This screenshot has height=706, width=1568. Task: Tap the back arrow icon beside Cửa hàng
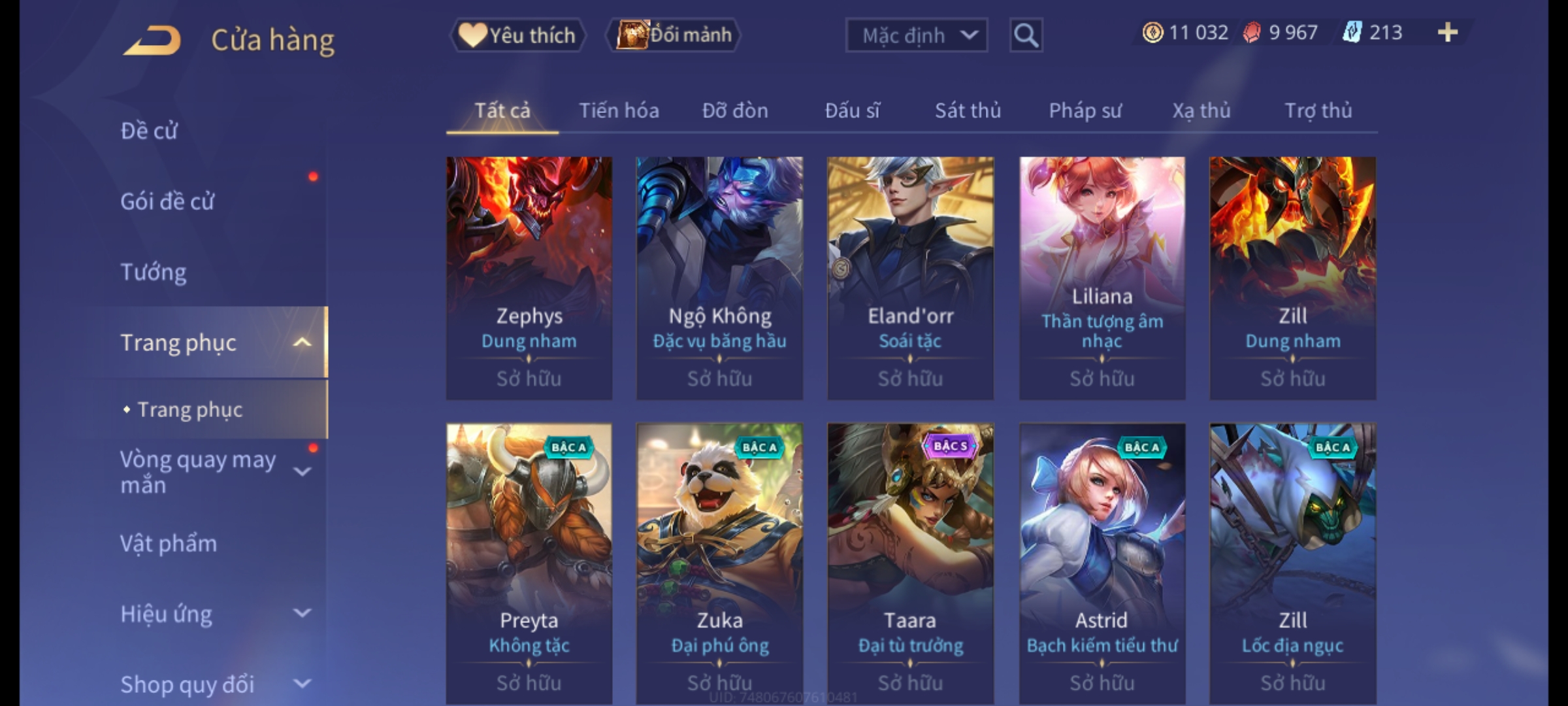point(152,41)
